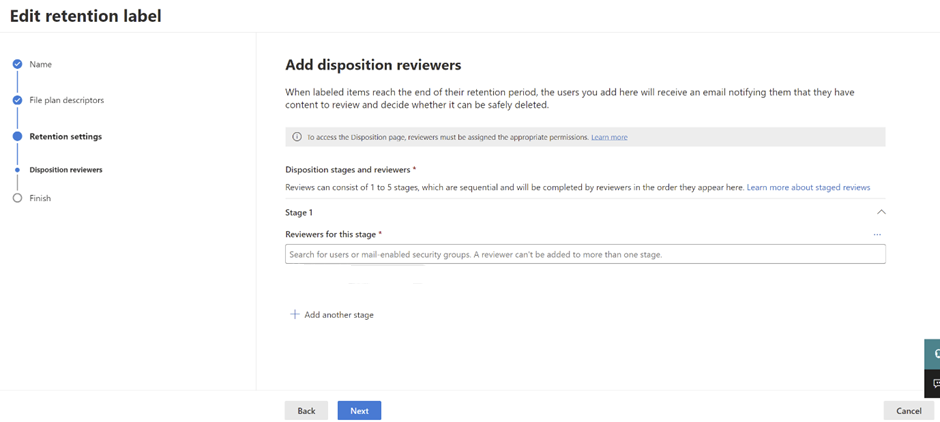
Task: Open the ellipsis more options for Stage 1
Action: (x=877, y=235)
